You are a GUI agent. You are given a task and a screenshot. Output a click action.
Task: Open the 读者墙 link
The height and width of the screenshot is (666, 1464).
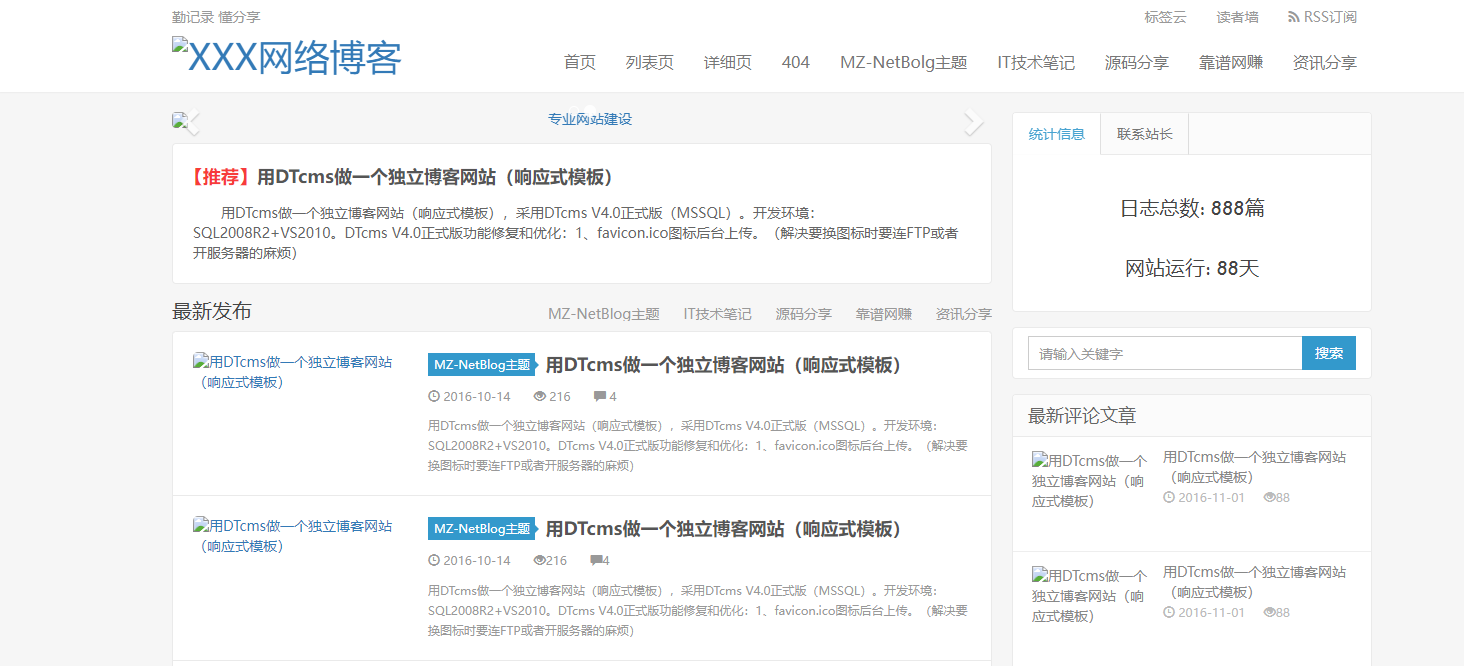point(1237,16)
